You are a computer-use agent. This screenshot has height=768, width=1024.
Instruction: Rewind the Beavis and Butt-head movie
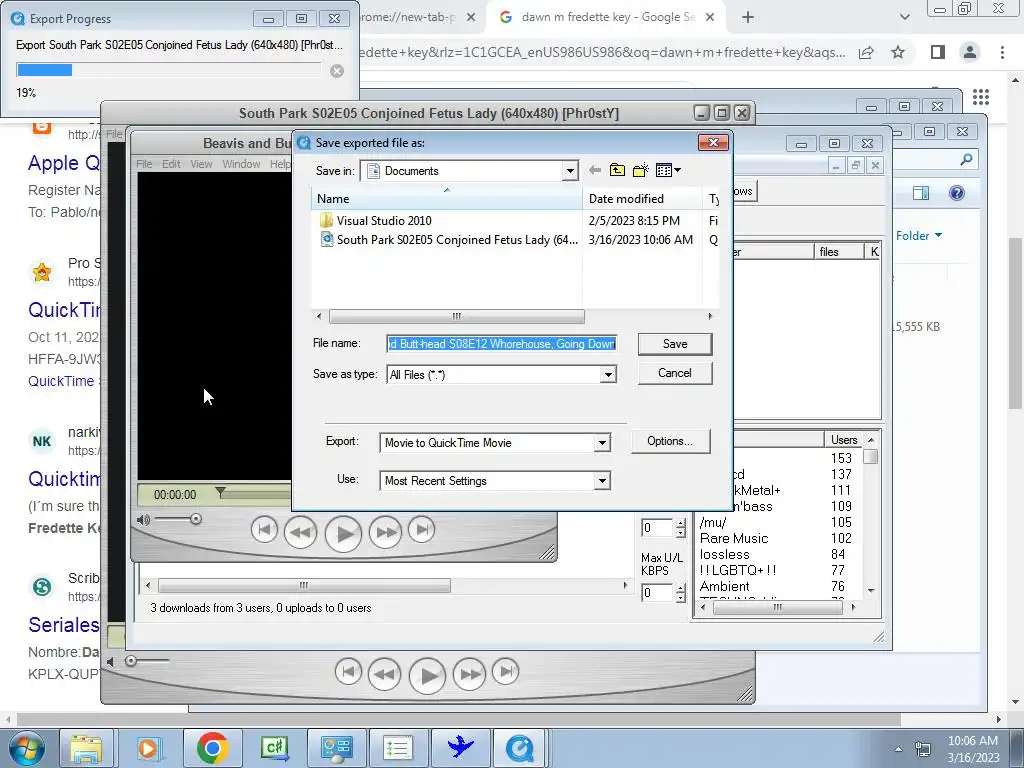(x=300, y=532)
